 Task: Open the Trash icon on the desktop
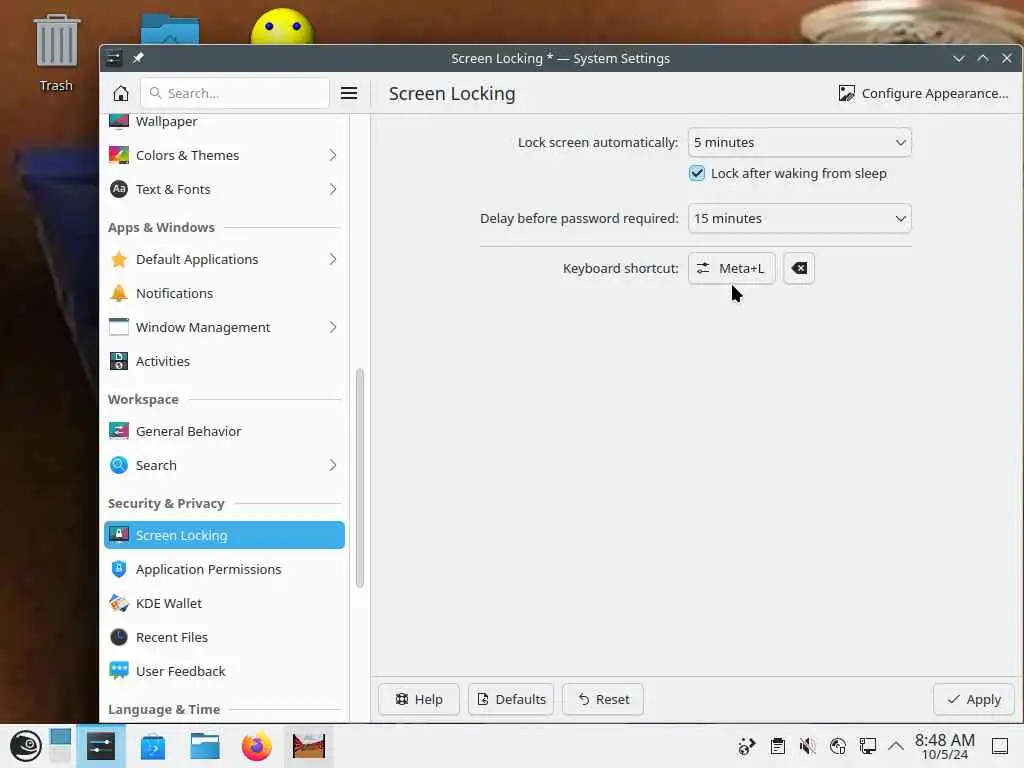(x=56, y=54)
